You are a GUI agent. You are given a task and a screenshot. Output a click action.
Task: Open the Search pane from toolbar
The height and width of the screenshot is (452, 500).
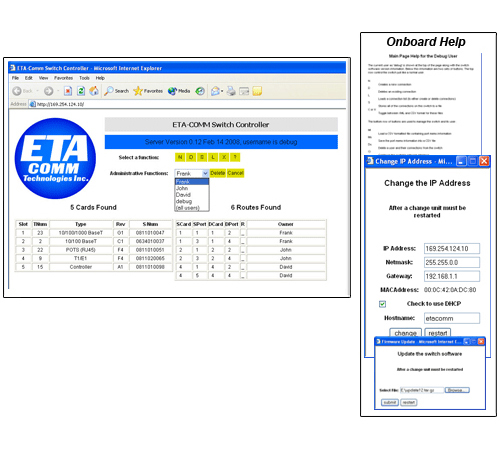[x=116, y=91]
